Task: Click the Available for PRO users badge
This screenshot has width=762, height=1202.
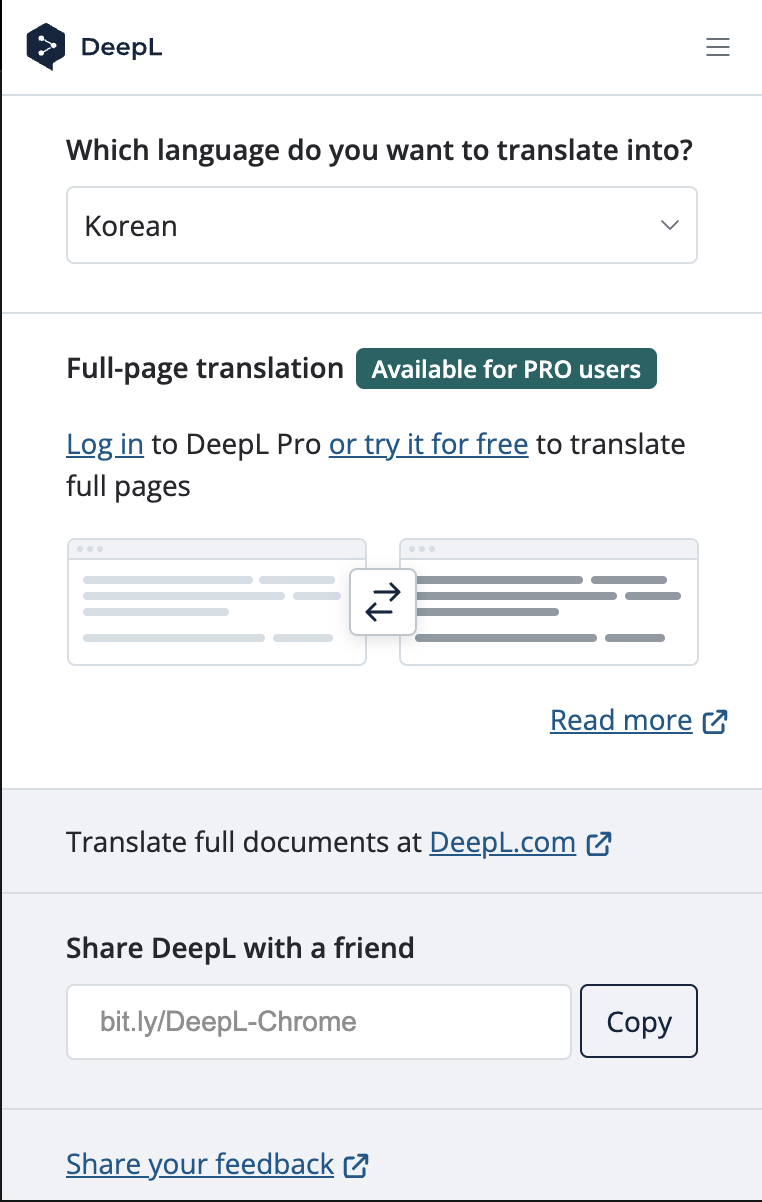Action: tap(506, 369)
